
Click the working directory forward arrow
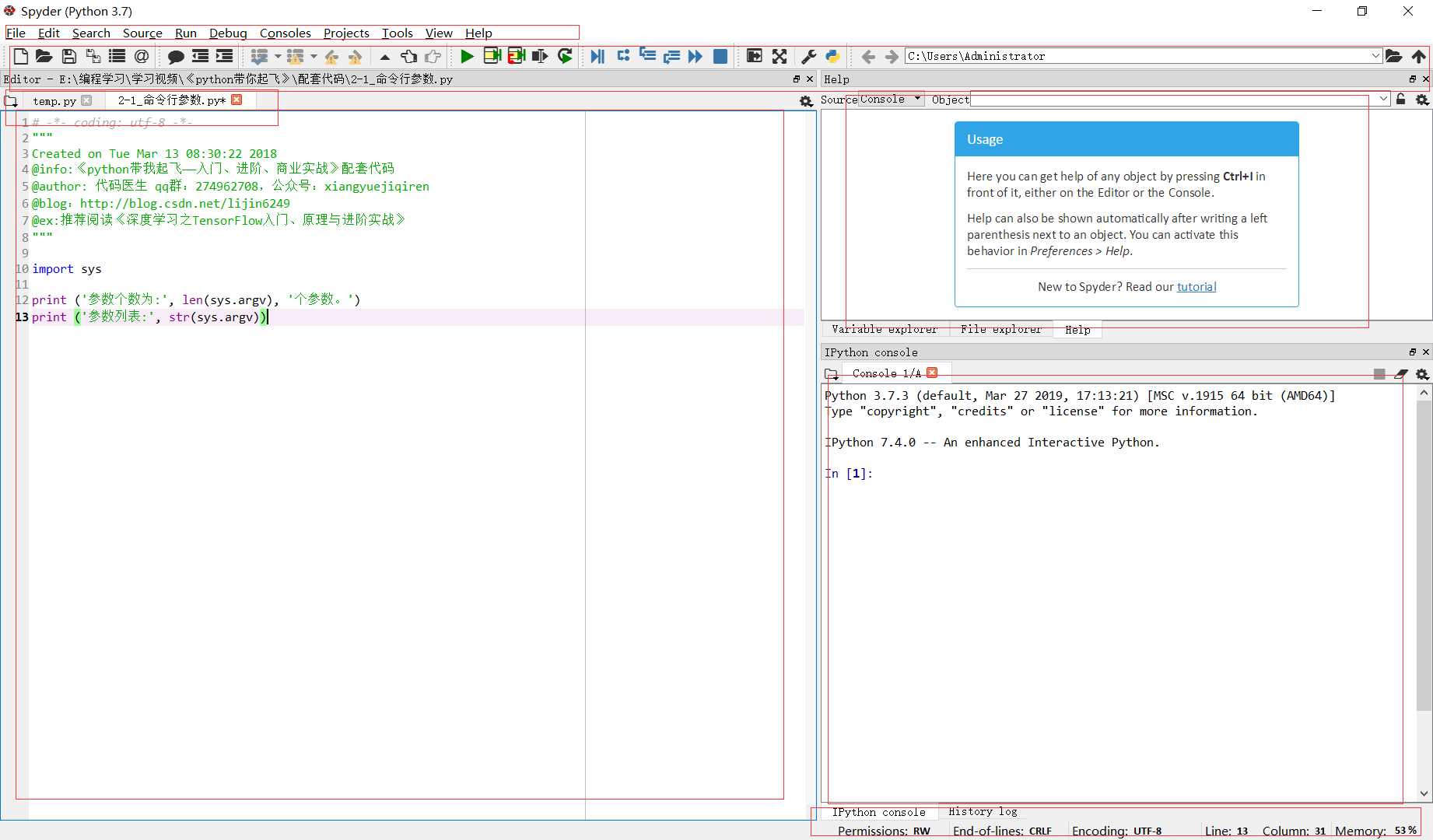coord(892,56)
